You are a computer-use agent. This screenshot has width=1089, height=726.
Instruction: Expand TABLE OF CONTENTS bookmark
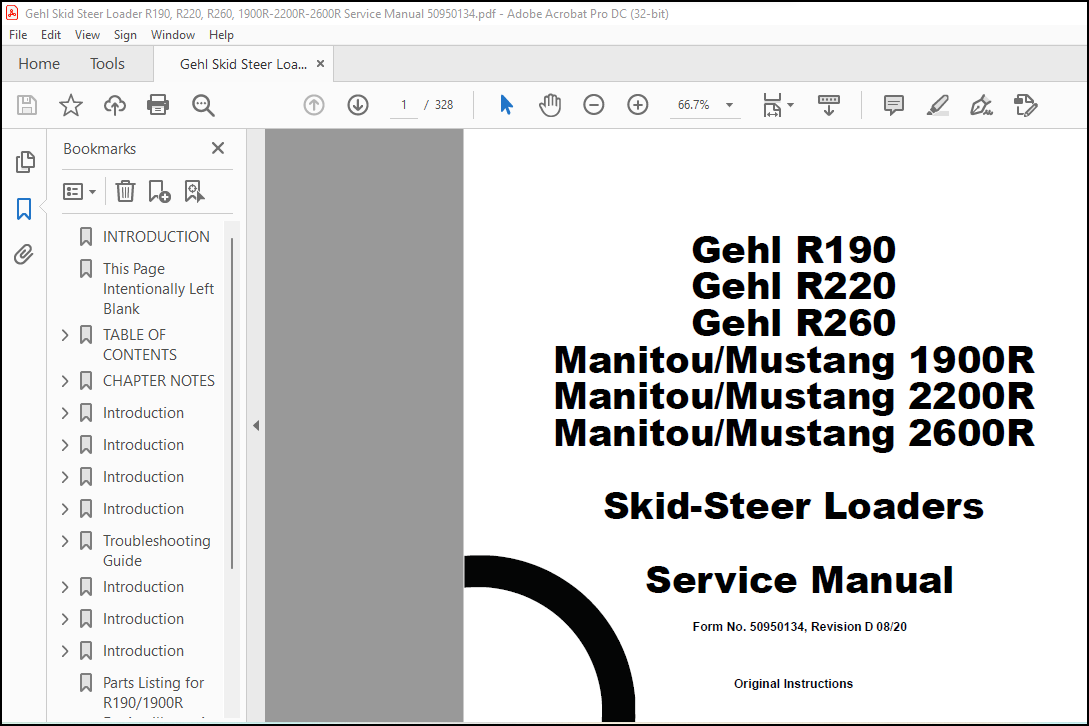pyautogui.click(x=65, y=335)
